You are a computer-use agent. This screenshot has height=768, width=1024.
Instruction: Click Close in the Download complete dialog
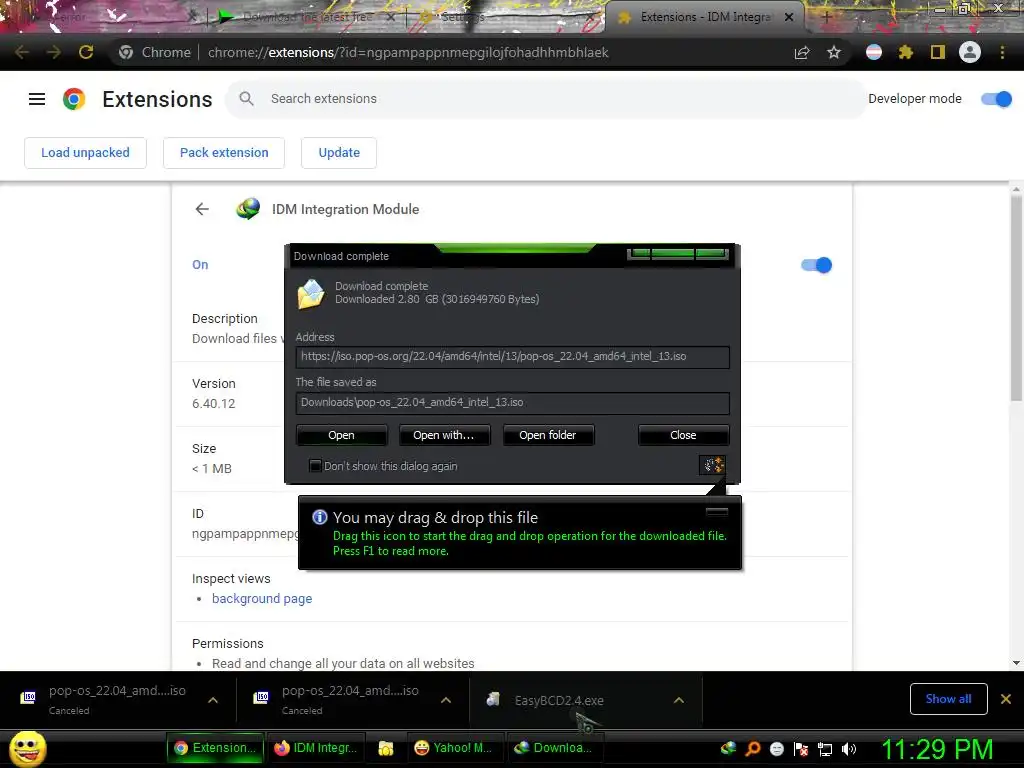(683, 435)
